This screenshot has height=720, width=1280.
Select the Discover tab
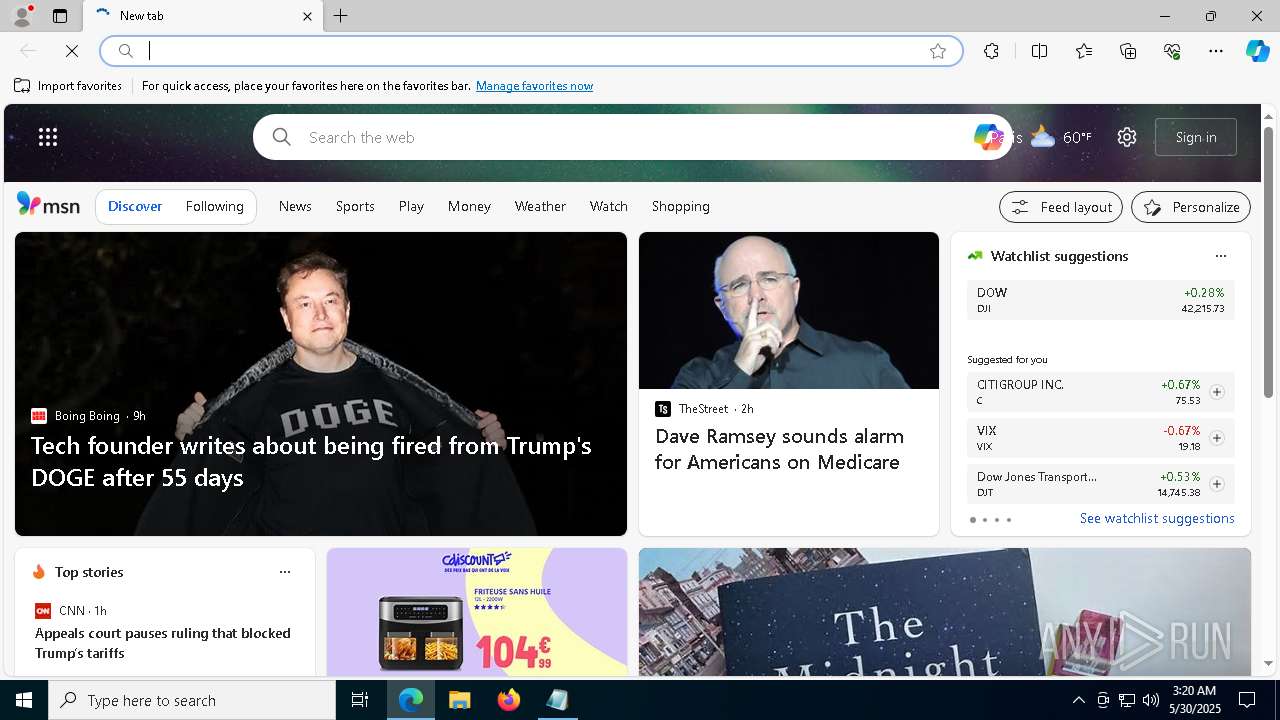135,206
